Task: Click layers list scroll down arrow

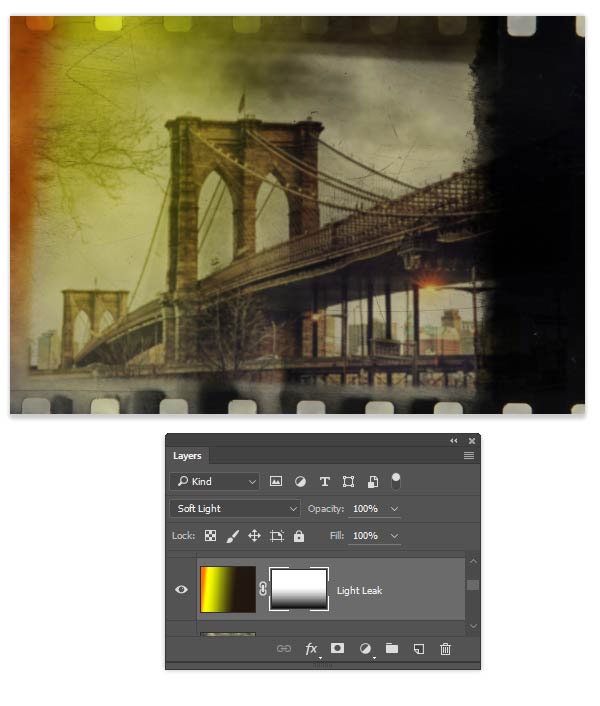Action: pos(473,626)
